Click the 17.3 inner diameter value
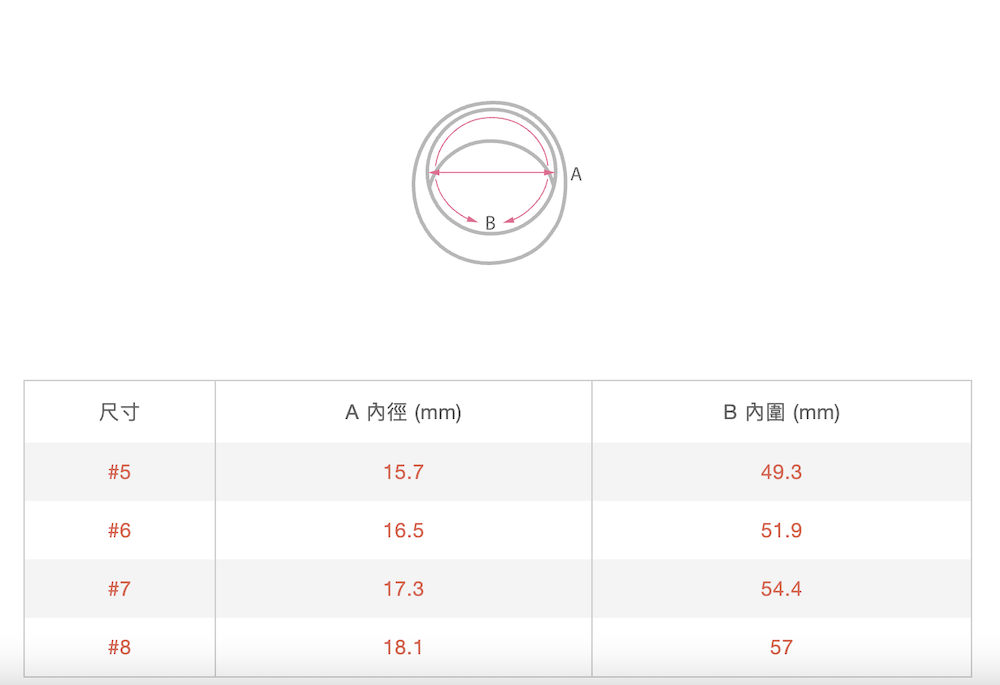1000x685 pixels. point(403,589)
